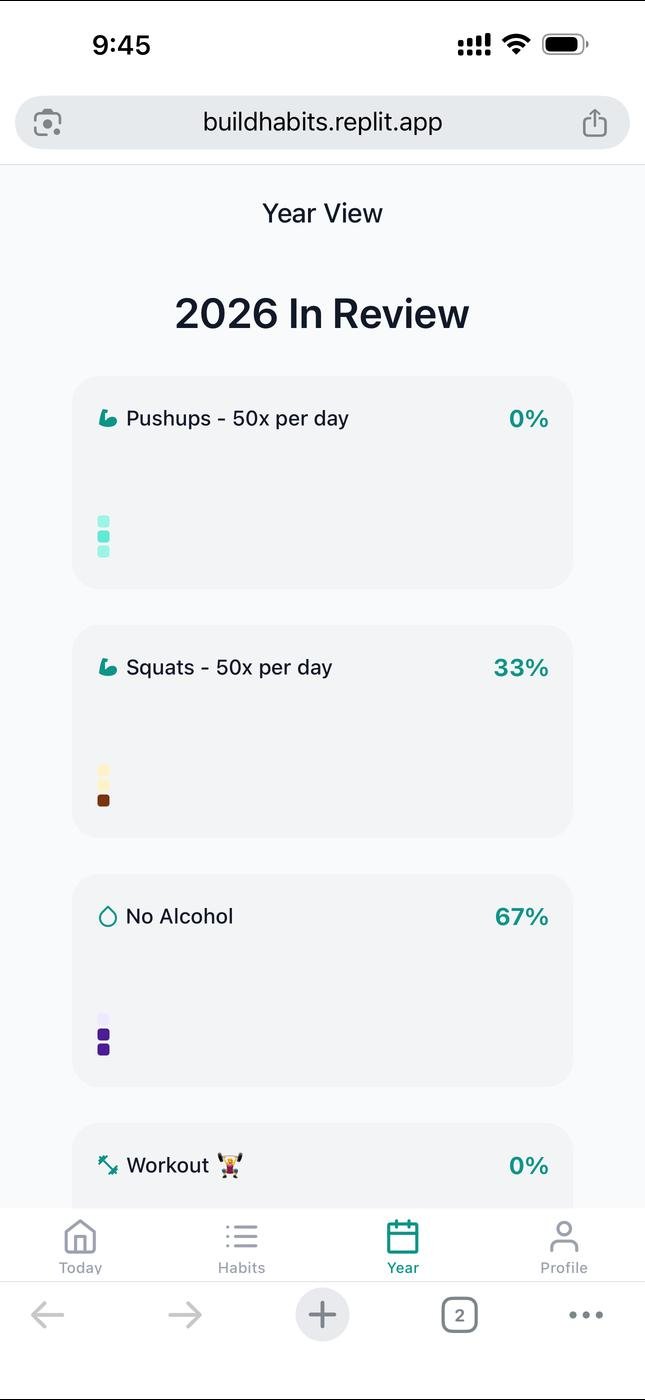Tap the camera scan icon in address bar
Viewport: 645px width, 1400px height.
coord(47,123)
